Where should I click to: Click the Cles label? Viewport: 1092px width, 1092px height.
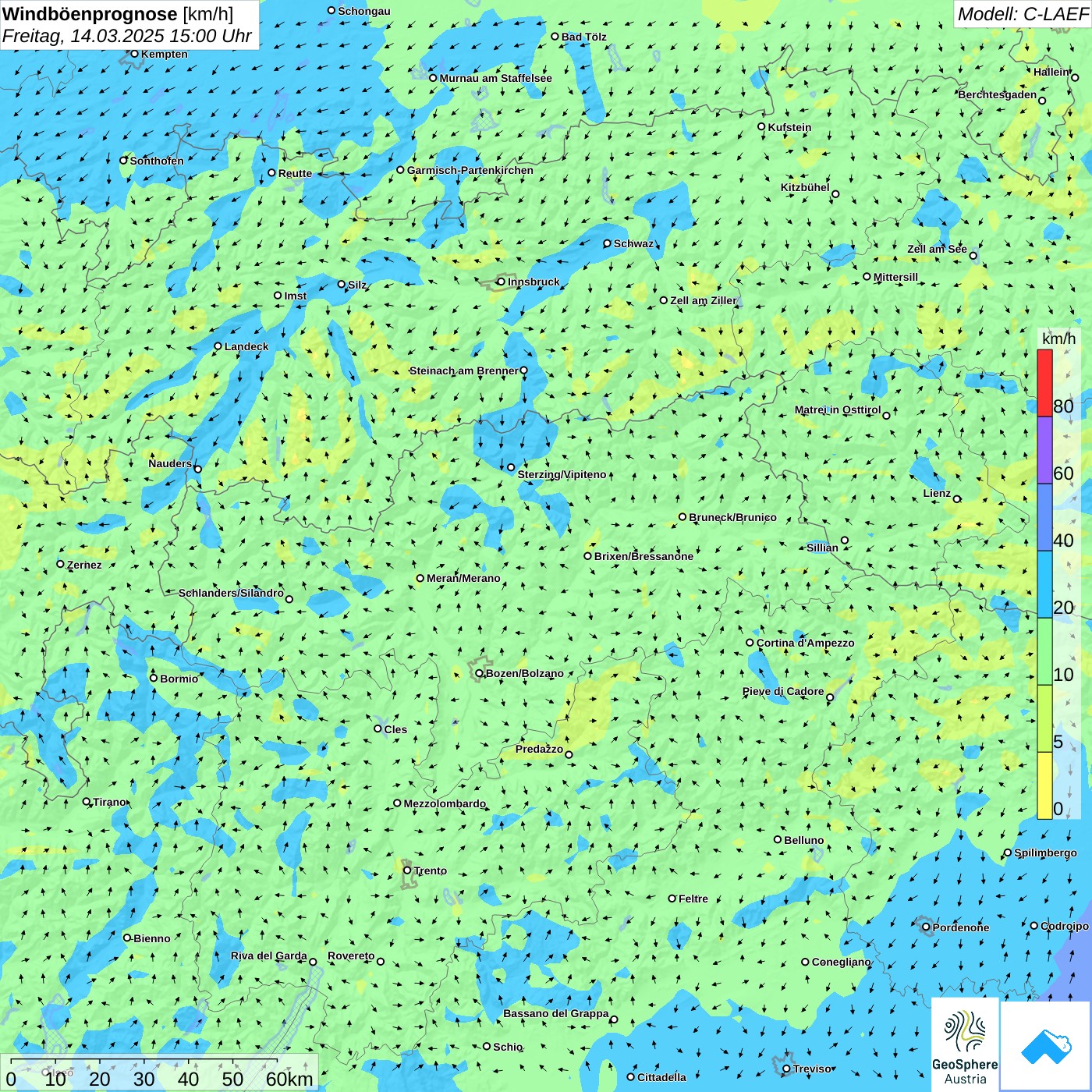pos(395,729)
